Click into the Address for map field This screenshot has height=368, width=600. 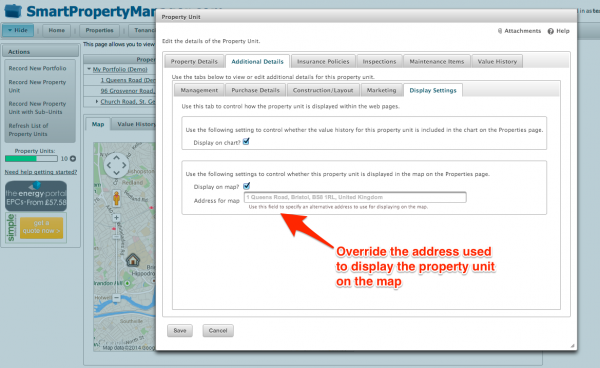[355, 197]
